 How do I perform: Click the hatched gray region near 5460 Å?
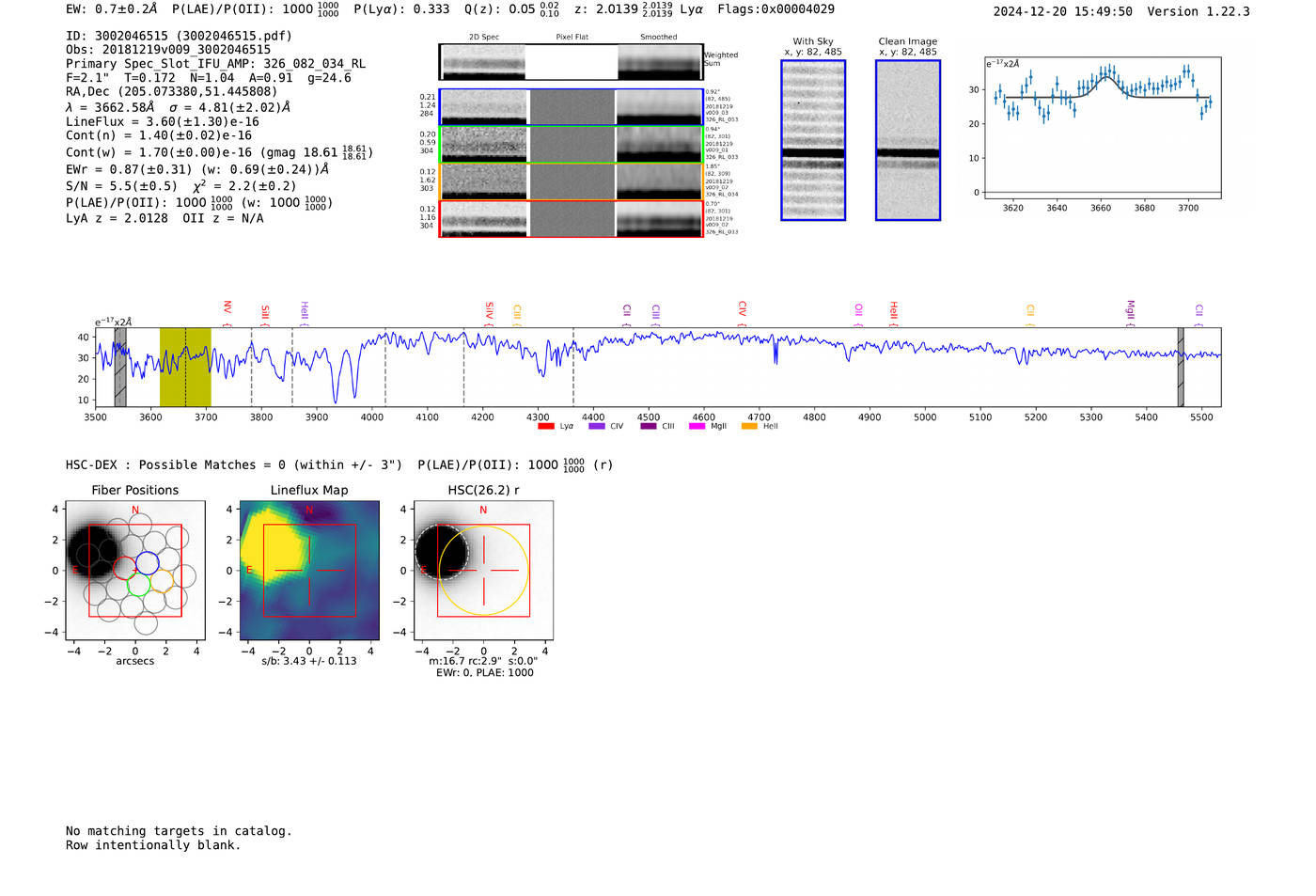point(1181,367)
